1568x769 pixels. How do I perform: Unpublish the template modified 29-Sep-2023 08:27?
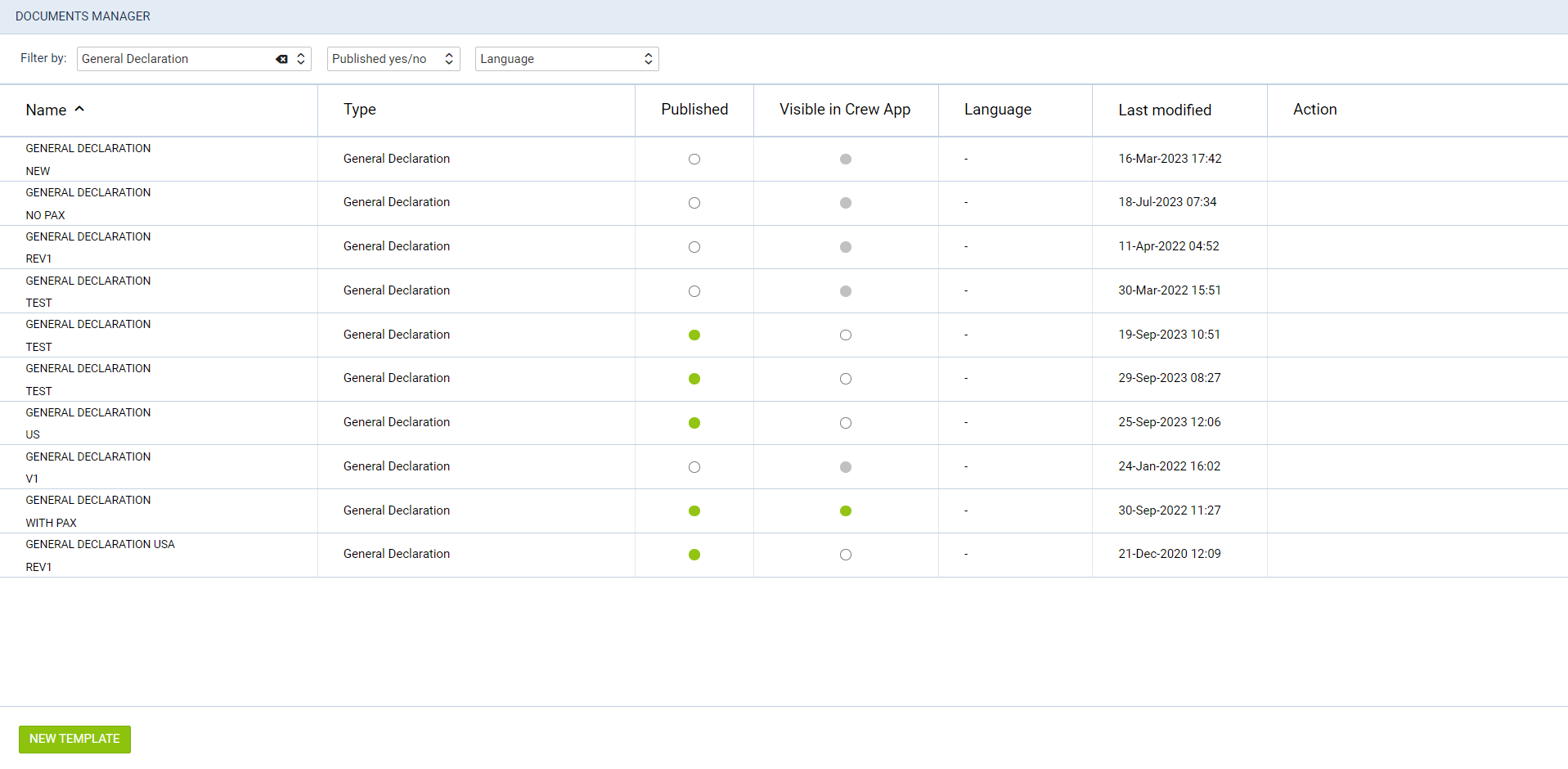pyautogui.click(x=694, y=379)
